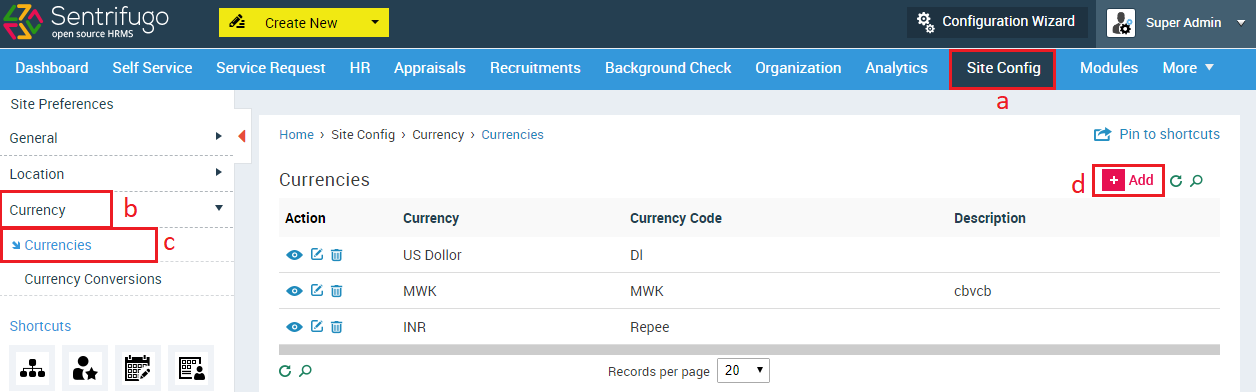Open Service Request menu
Viewport: 1256px width, 392px height.
point(271,68)
